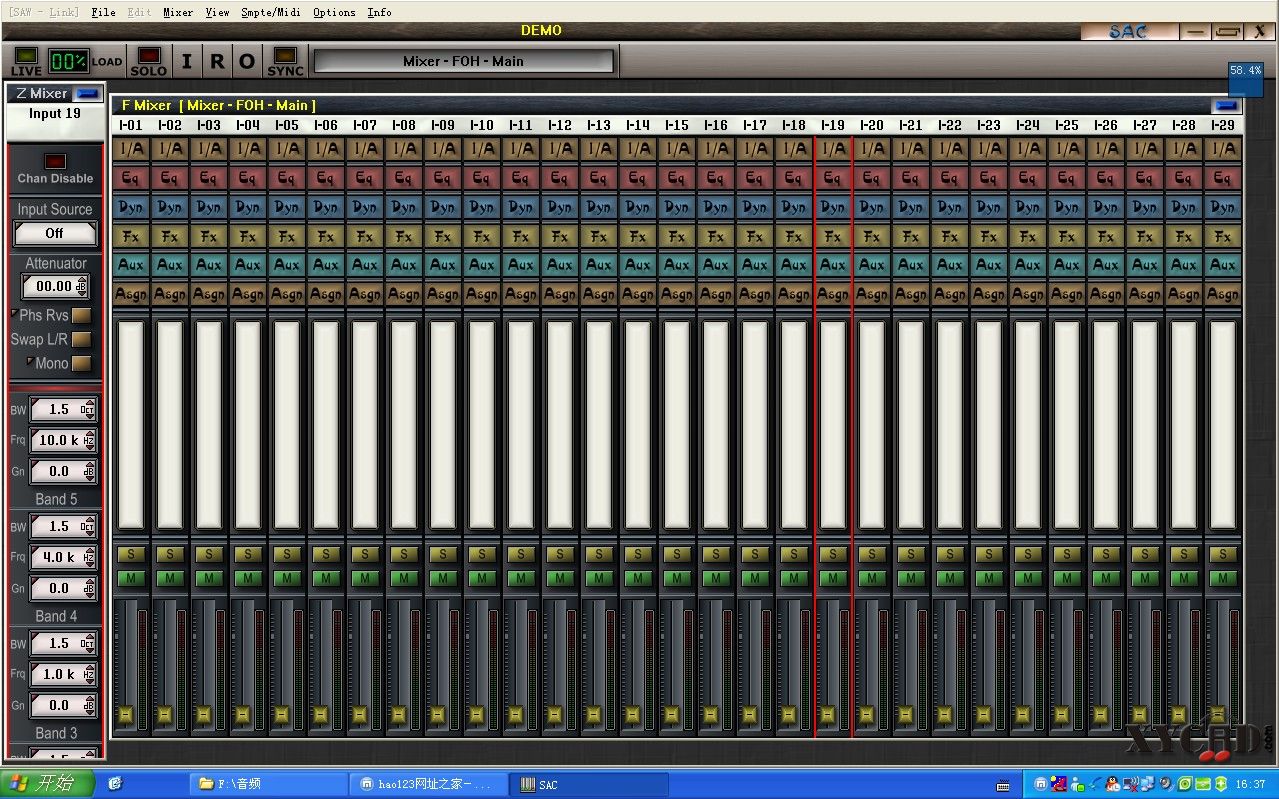Click the Band 4 frequency field showing 4.0 k
This screenshot has width=1279, height=799.
[x=62, y=557]
